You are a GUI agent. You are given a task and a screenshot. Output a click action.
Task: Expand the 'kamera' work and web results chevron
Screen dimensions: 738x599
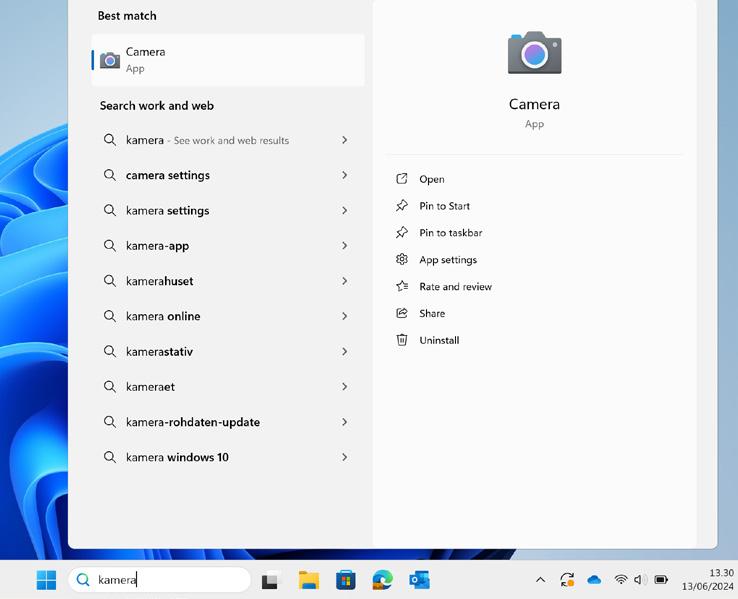click(345, 140)
